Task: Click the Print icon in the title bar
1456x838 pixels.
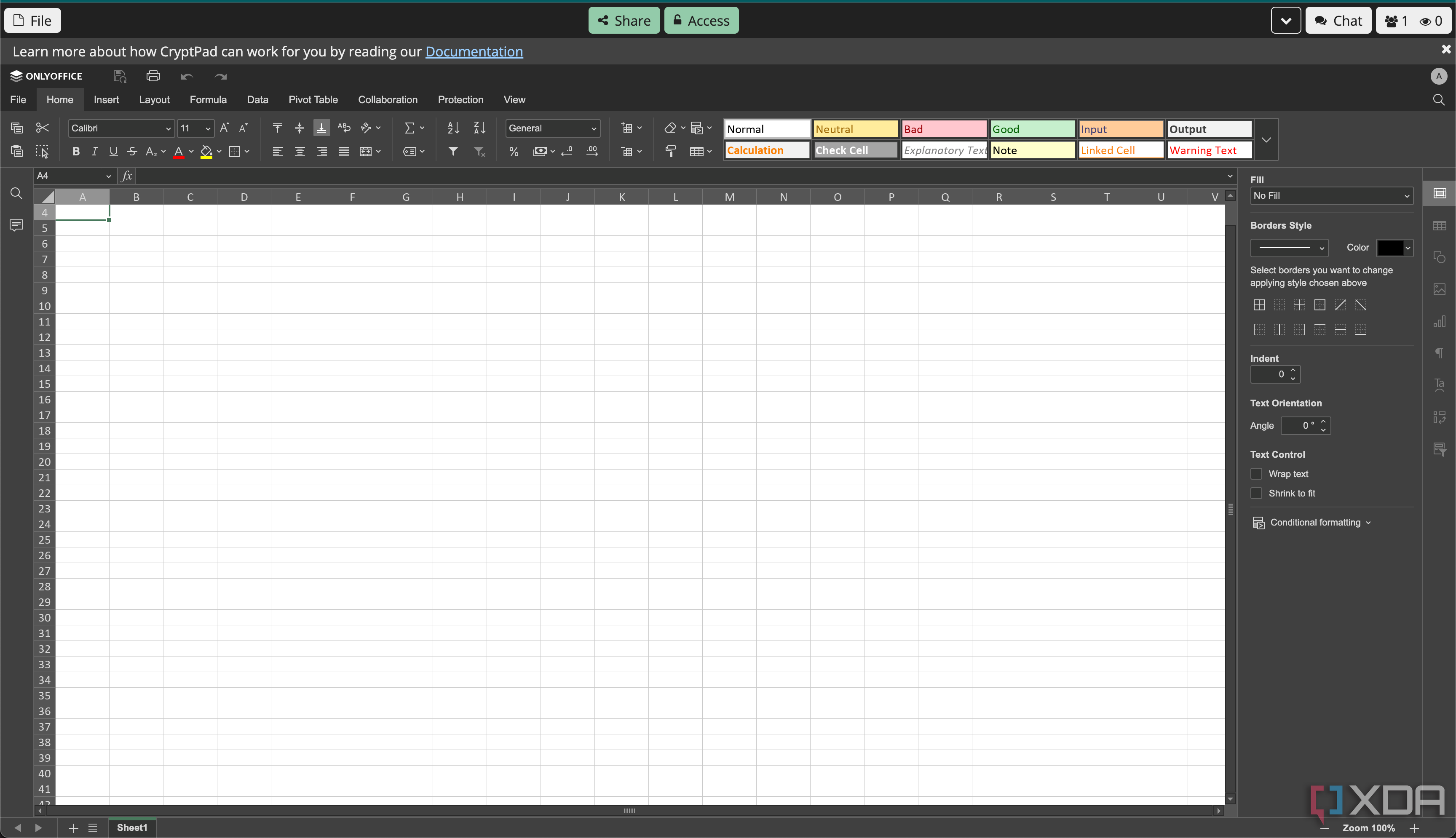Action: tap(153, 76)
